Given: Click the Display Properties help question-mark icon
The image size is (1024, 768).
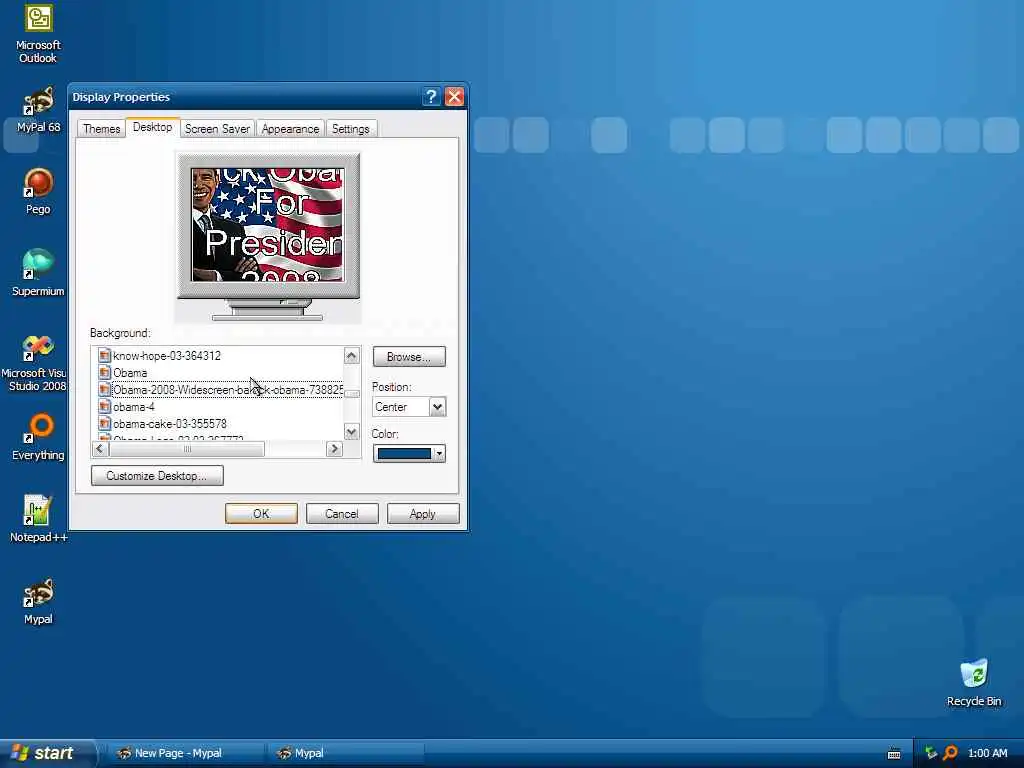Looking at the screenshot, I should 431,97.
